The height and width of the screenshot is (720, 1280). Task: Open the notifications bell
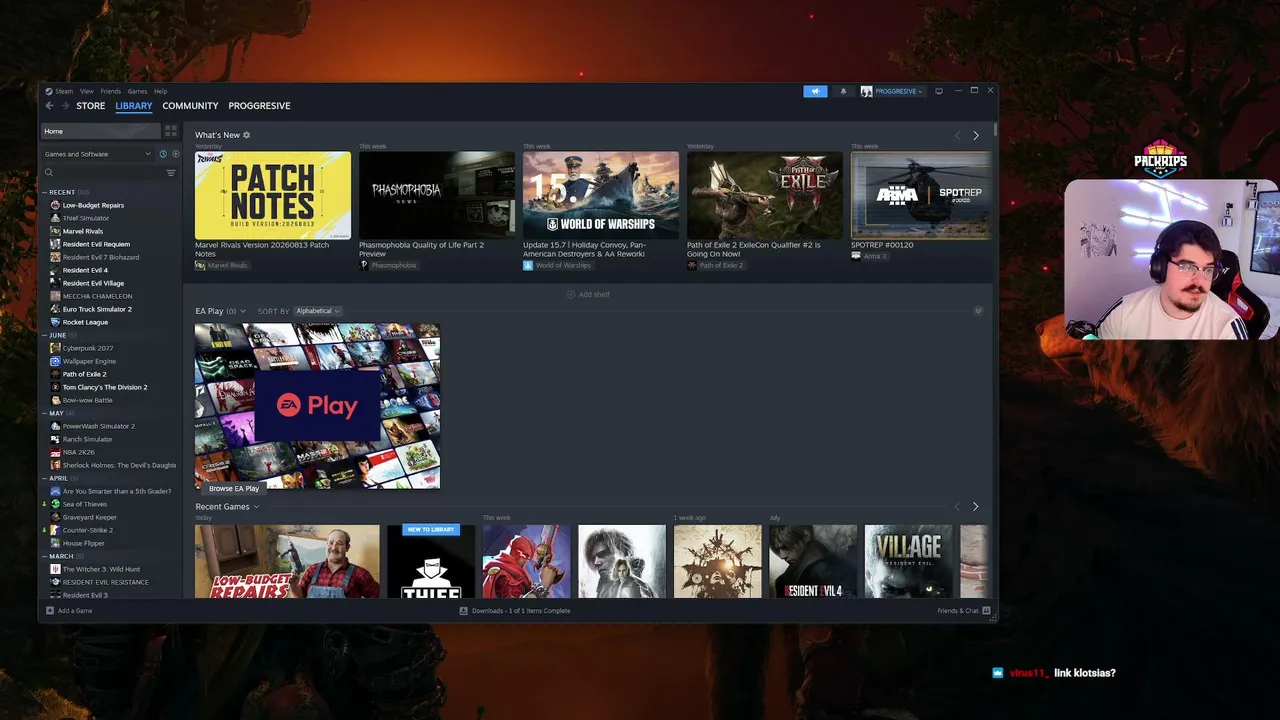click(843, 91)
